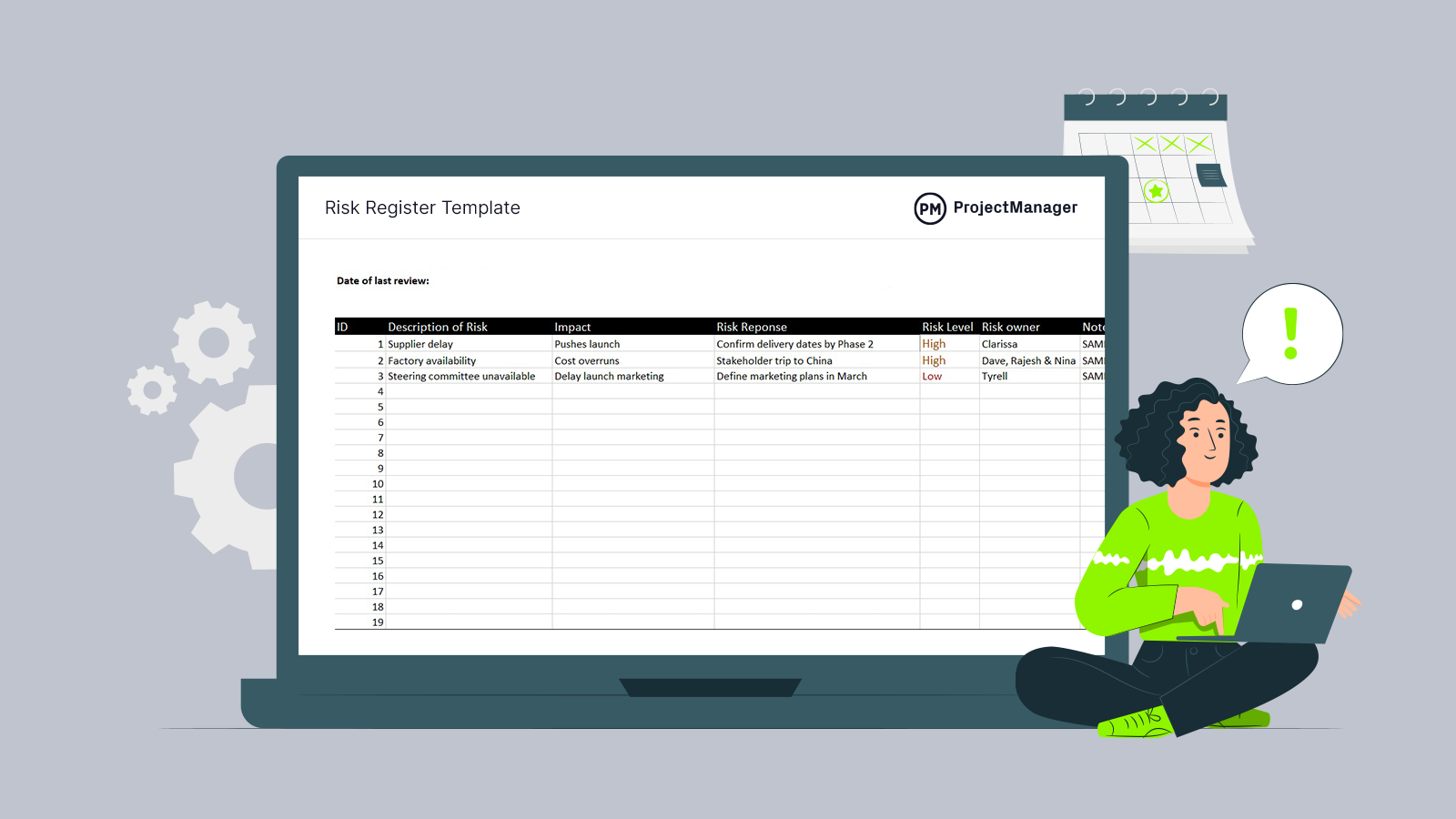Click the Supplier delay cell

click(420, 344)
